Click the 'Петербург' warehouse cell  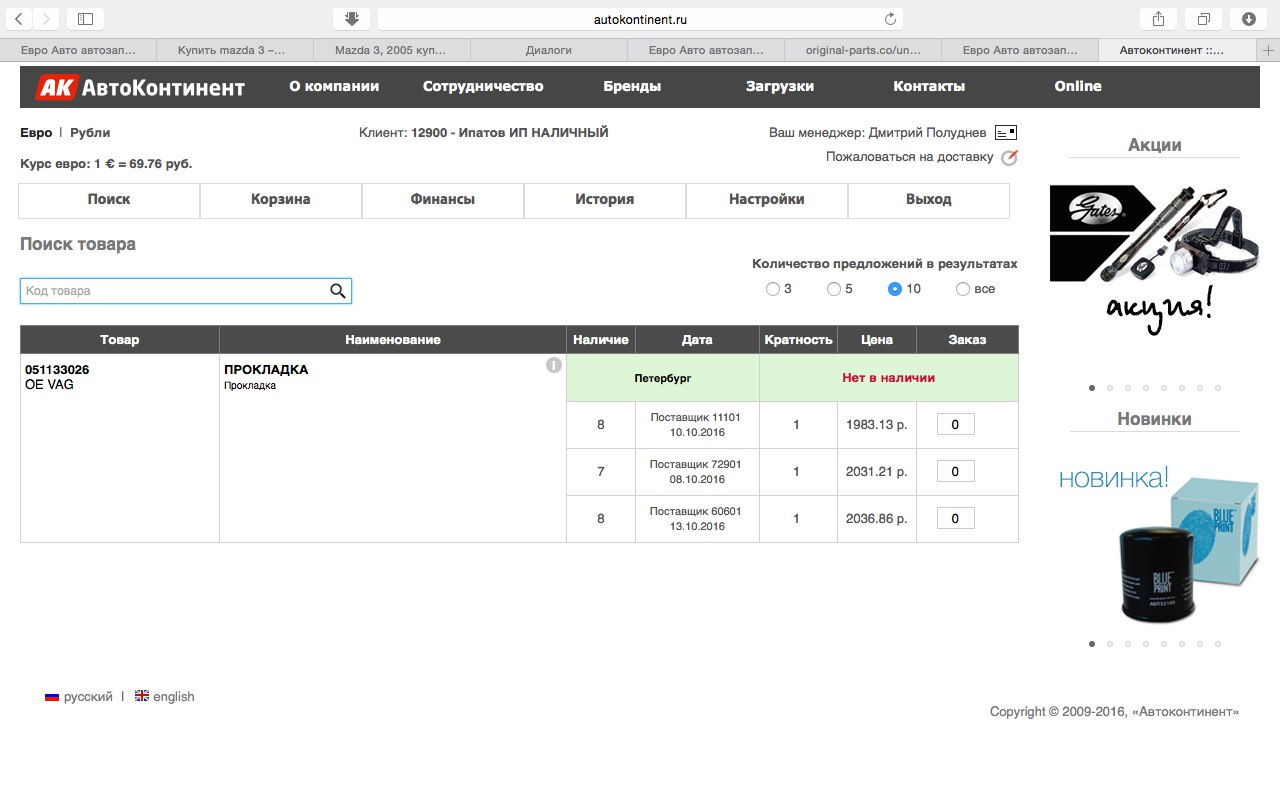[x=663, y=378]
